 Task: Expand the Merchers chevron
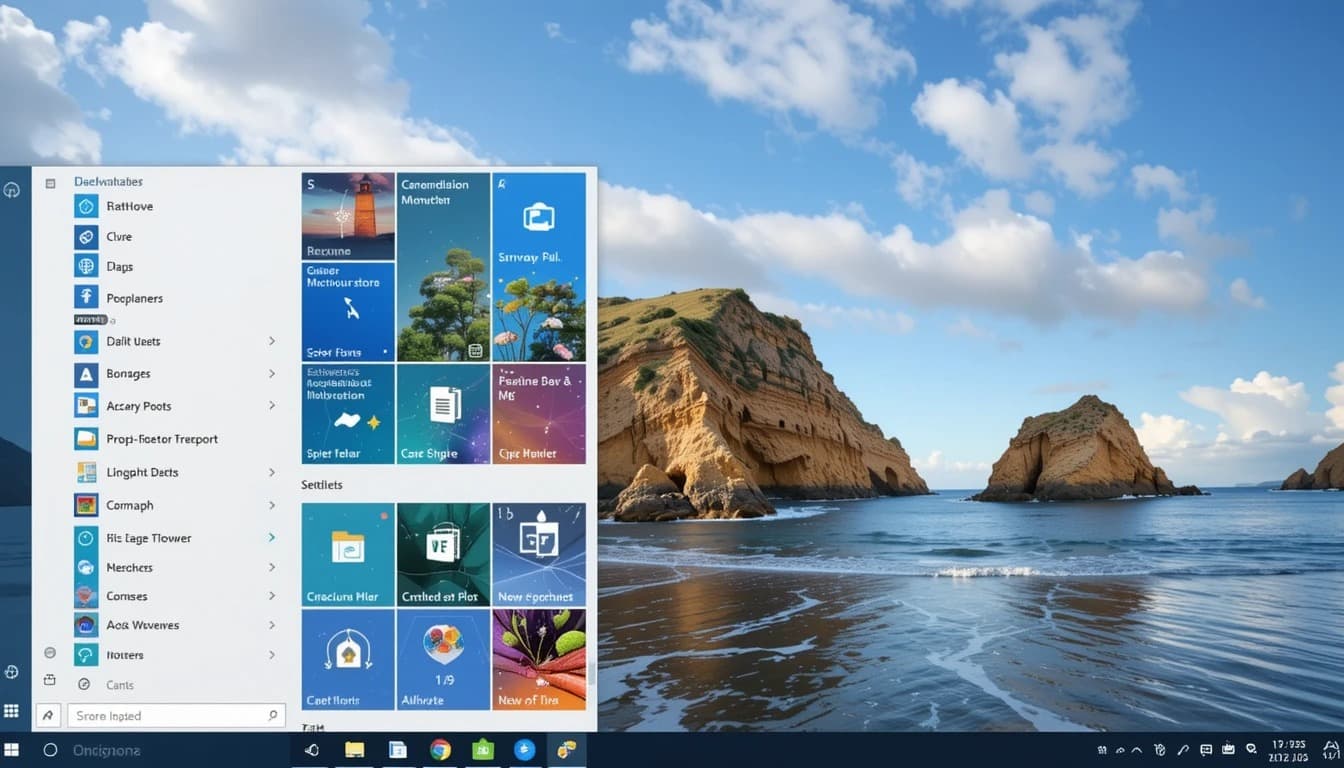[271, 567]
